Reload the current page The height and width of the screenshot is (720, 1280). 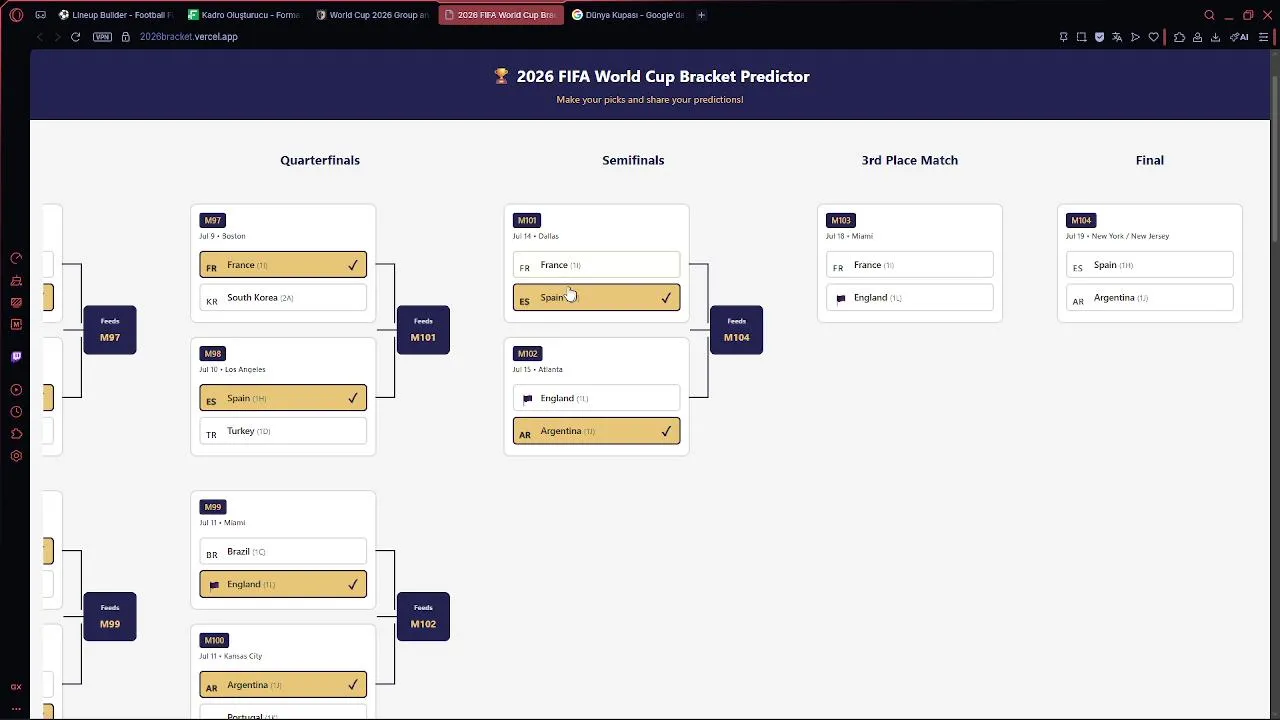(x=75, y=37)
